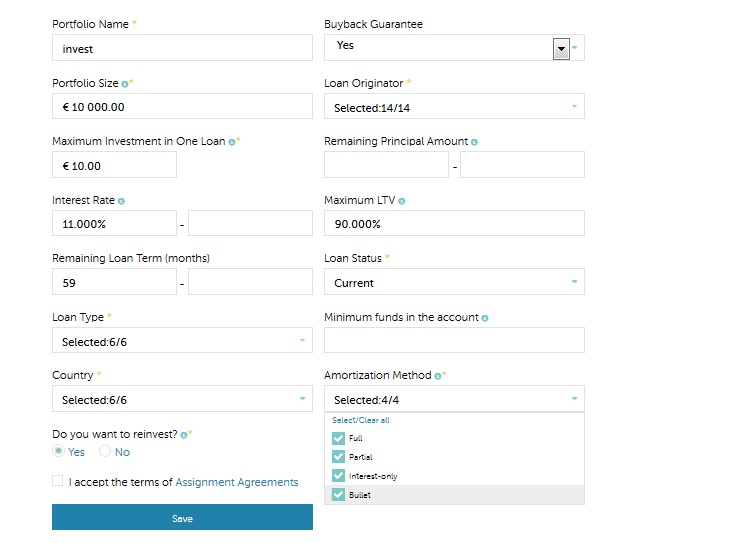Accept the Assignment Agreements terms checkbox
The image size is (745, 543).
click(58, 481)
